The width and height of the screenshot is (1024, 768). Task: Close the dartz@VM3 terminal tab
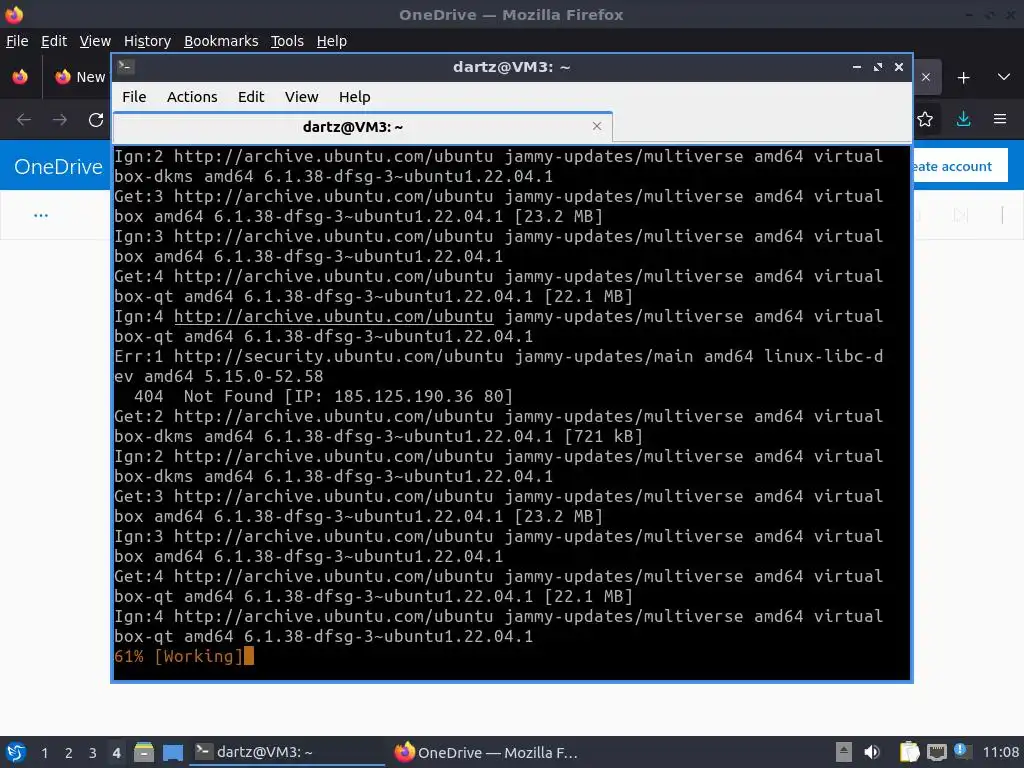click(x=596, y=126)
